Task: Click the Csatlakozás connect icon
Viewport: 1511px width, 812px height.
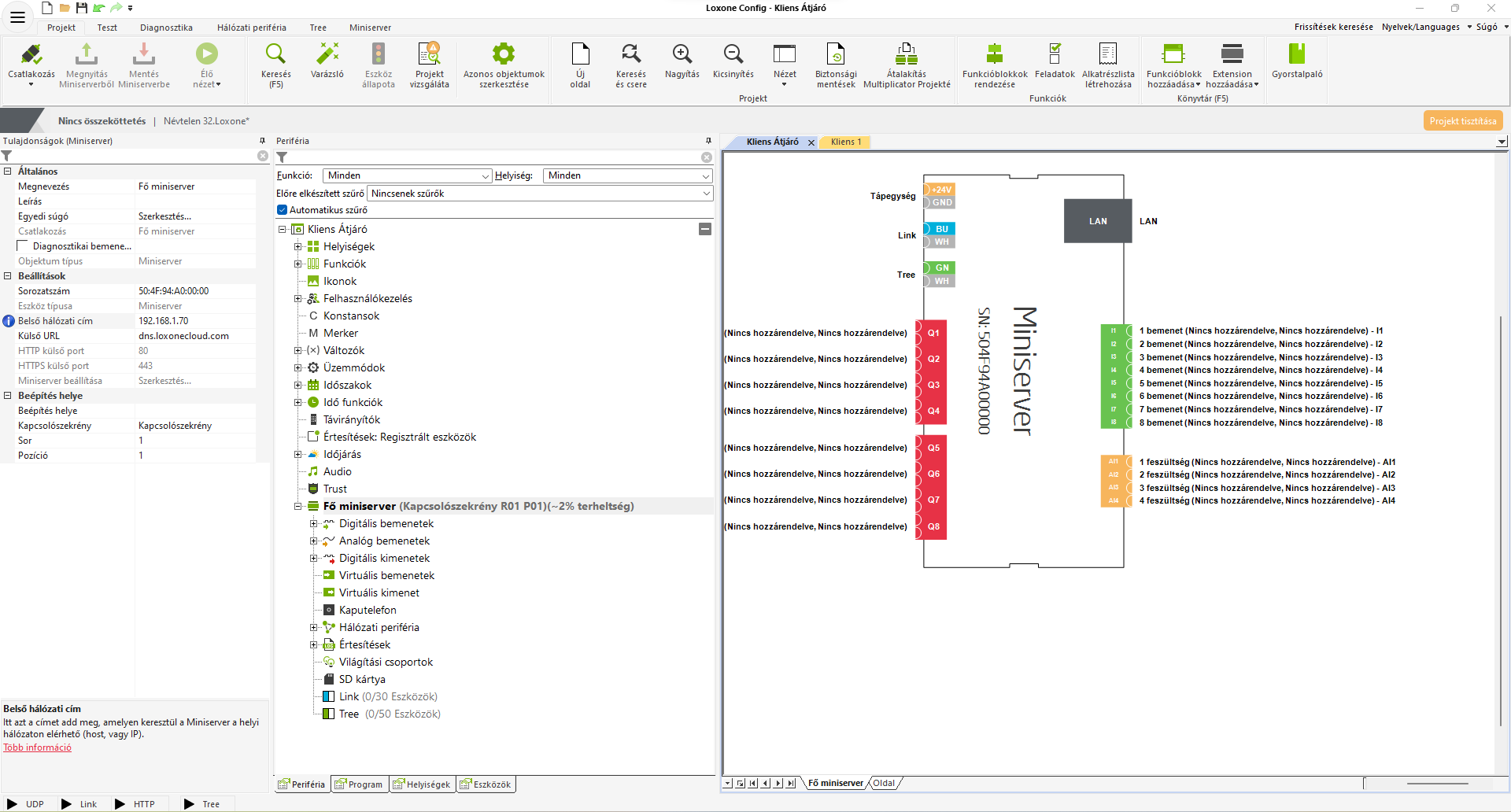Action: coord(31,54)
